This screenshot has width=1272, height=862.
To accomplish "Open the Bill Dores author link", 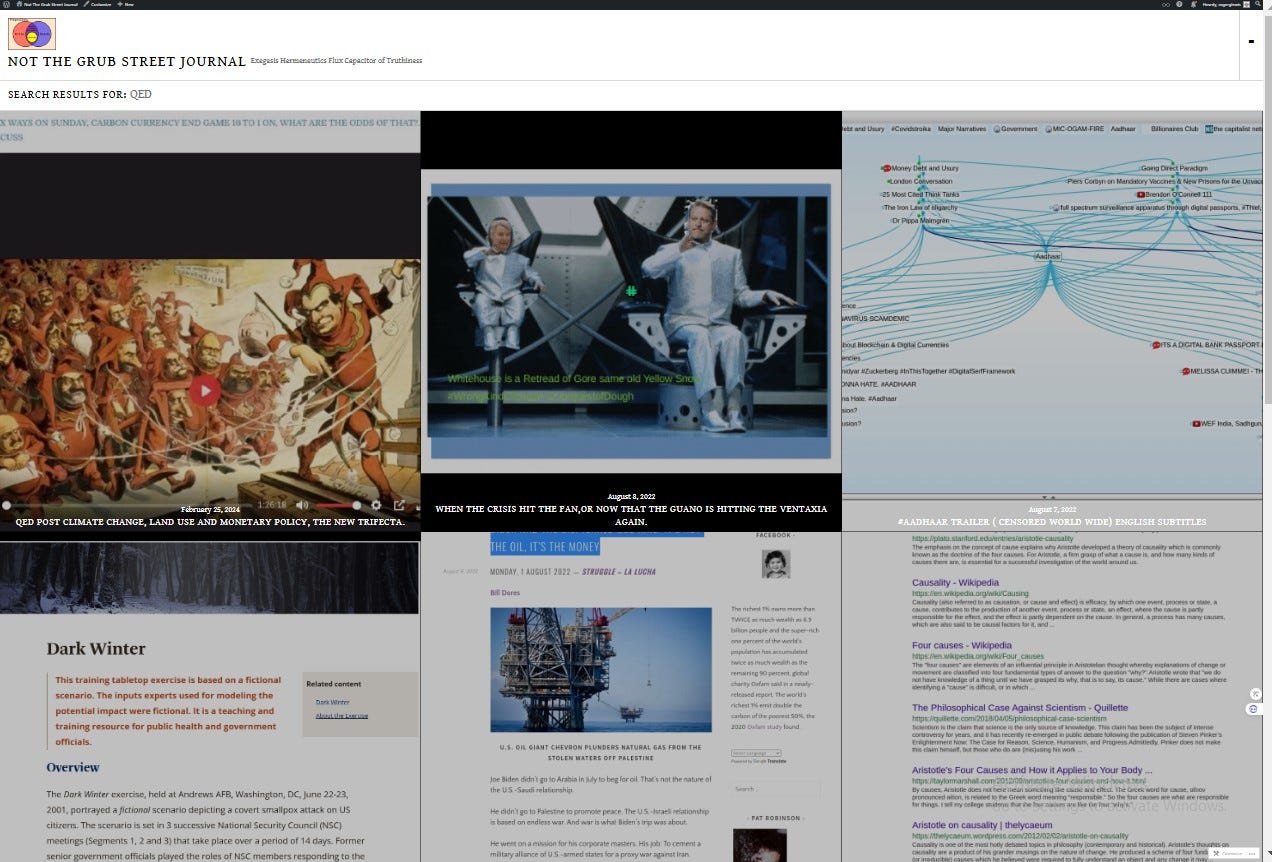I will [x=505, y=593].
